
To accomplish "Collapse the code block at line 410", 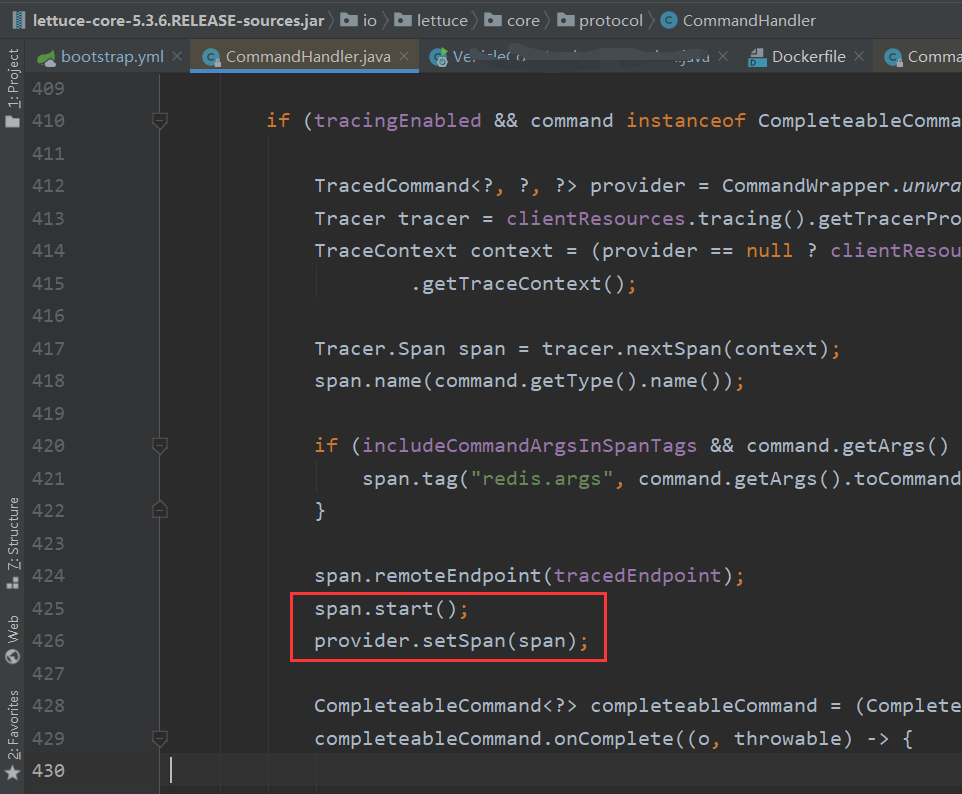I will click(x=160, y=120).
